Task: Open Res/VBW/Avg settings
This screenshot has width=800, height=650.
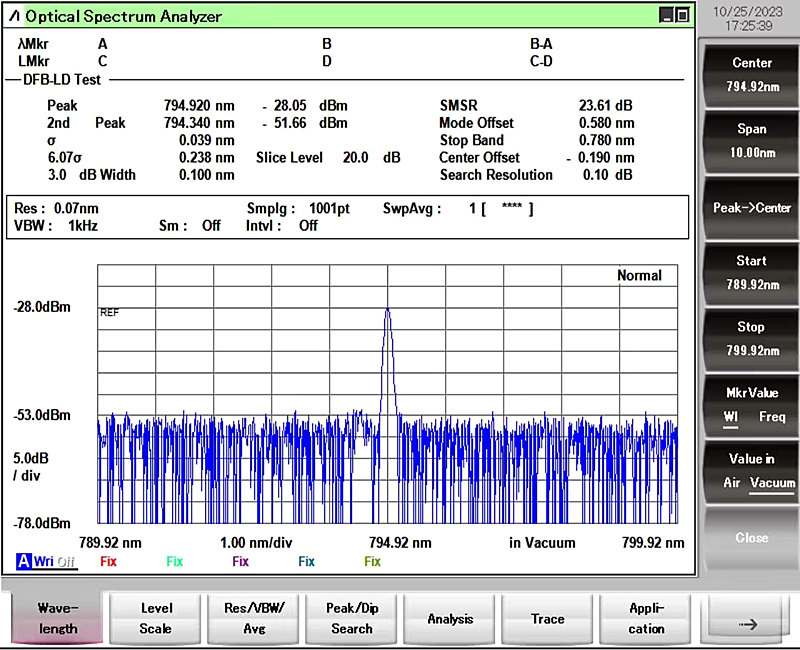Action: pyautogui.click(x=253, y=618)
